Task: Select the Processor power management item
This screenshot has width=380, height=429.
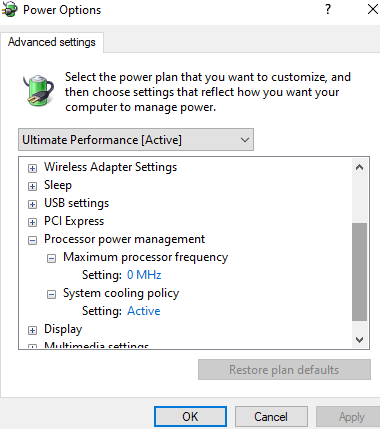Action: pos(124,239)
